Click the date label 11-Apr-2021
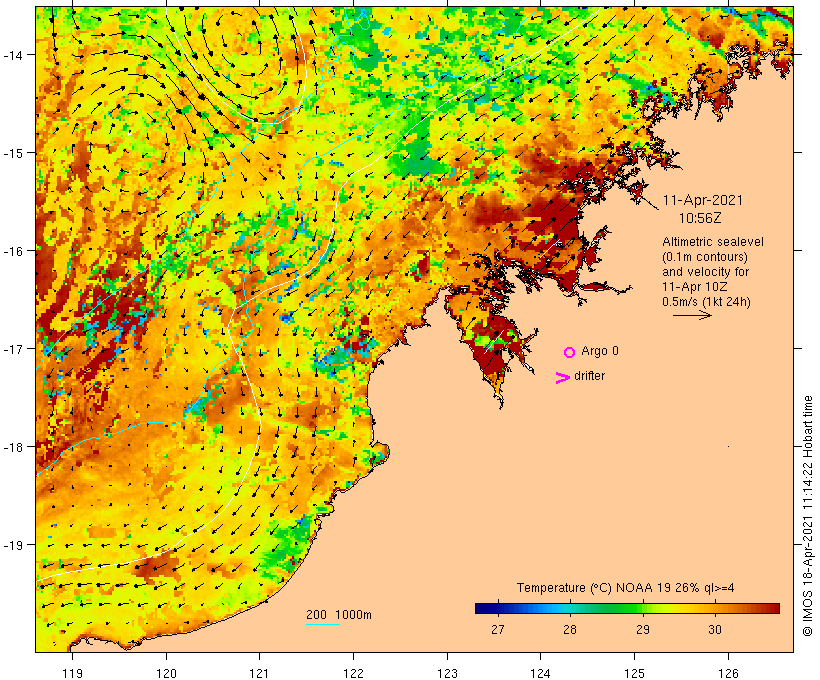820x680 pixels. [703, 200]
